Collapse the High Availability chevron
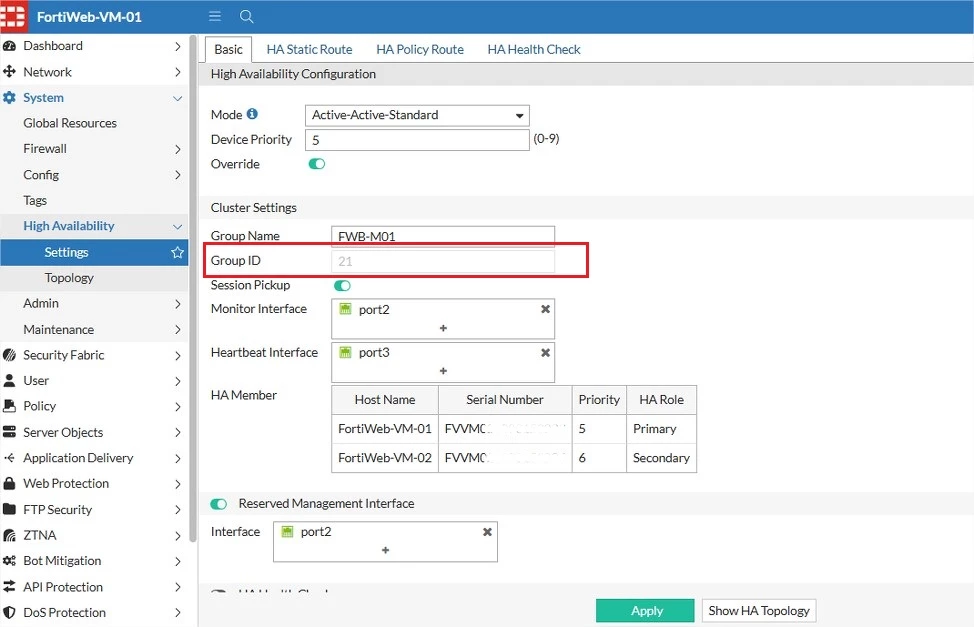The width and height of the screenshot is (974, 627). pyautogui.click(x=178, y=227)
